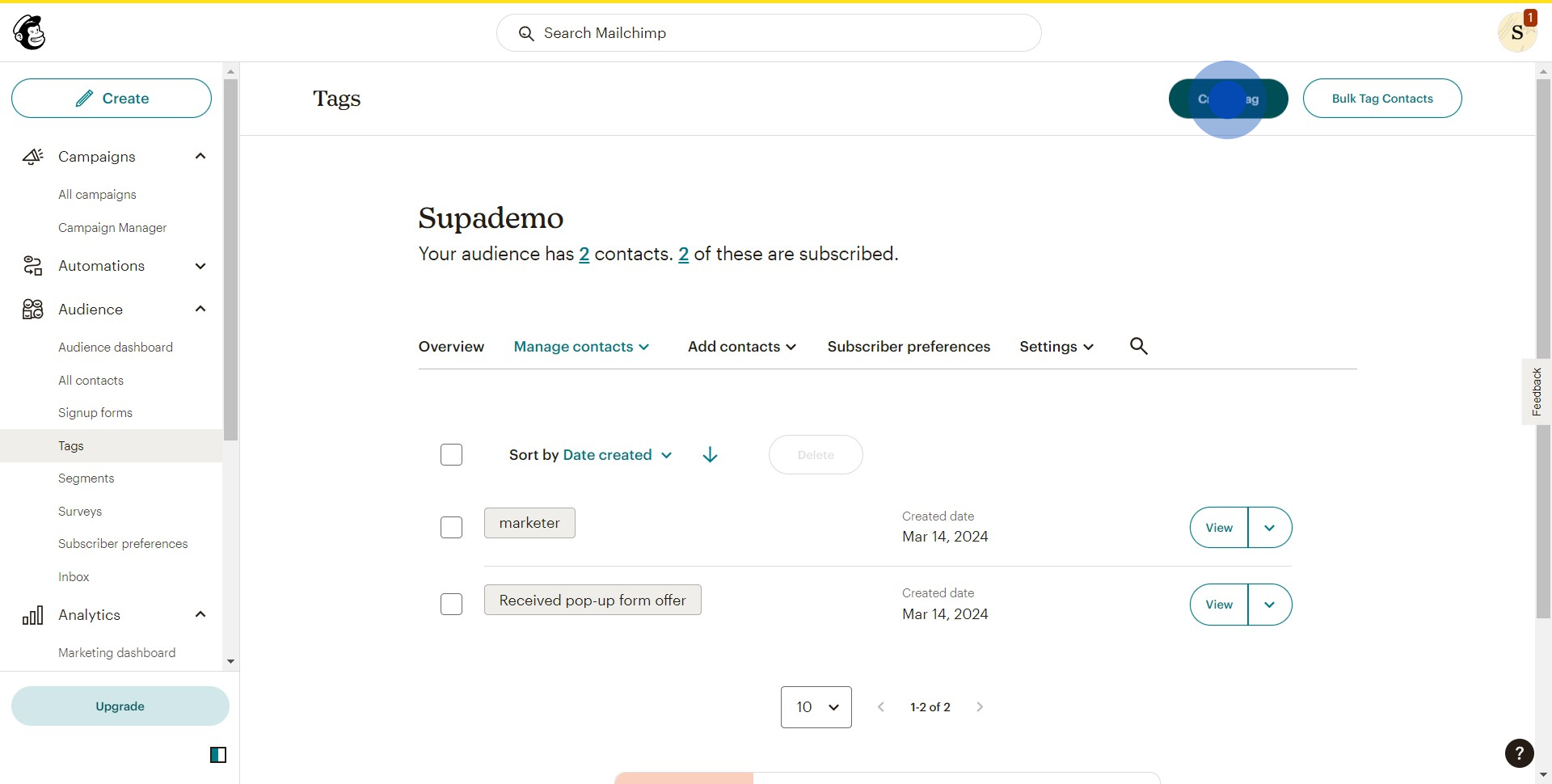Check the marketer tag checkbox
The height and width of the screenshot is (784, 1552).
click(x=451, y=527)
